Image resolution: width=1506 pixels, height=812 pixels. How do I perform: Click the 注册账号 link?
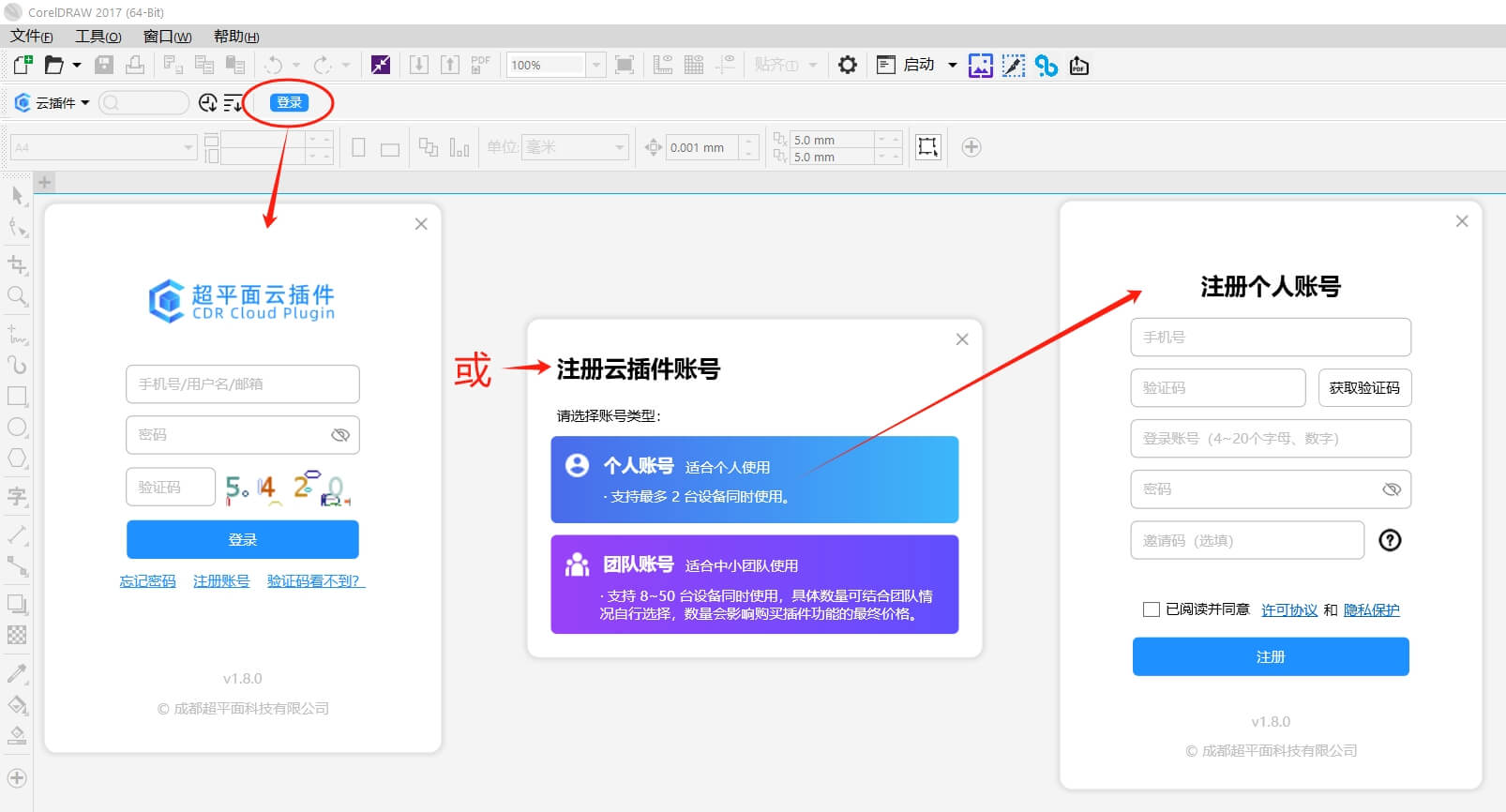click(x=221, y=581)
